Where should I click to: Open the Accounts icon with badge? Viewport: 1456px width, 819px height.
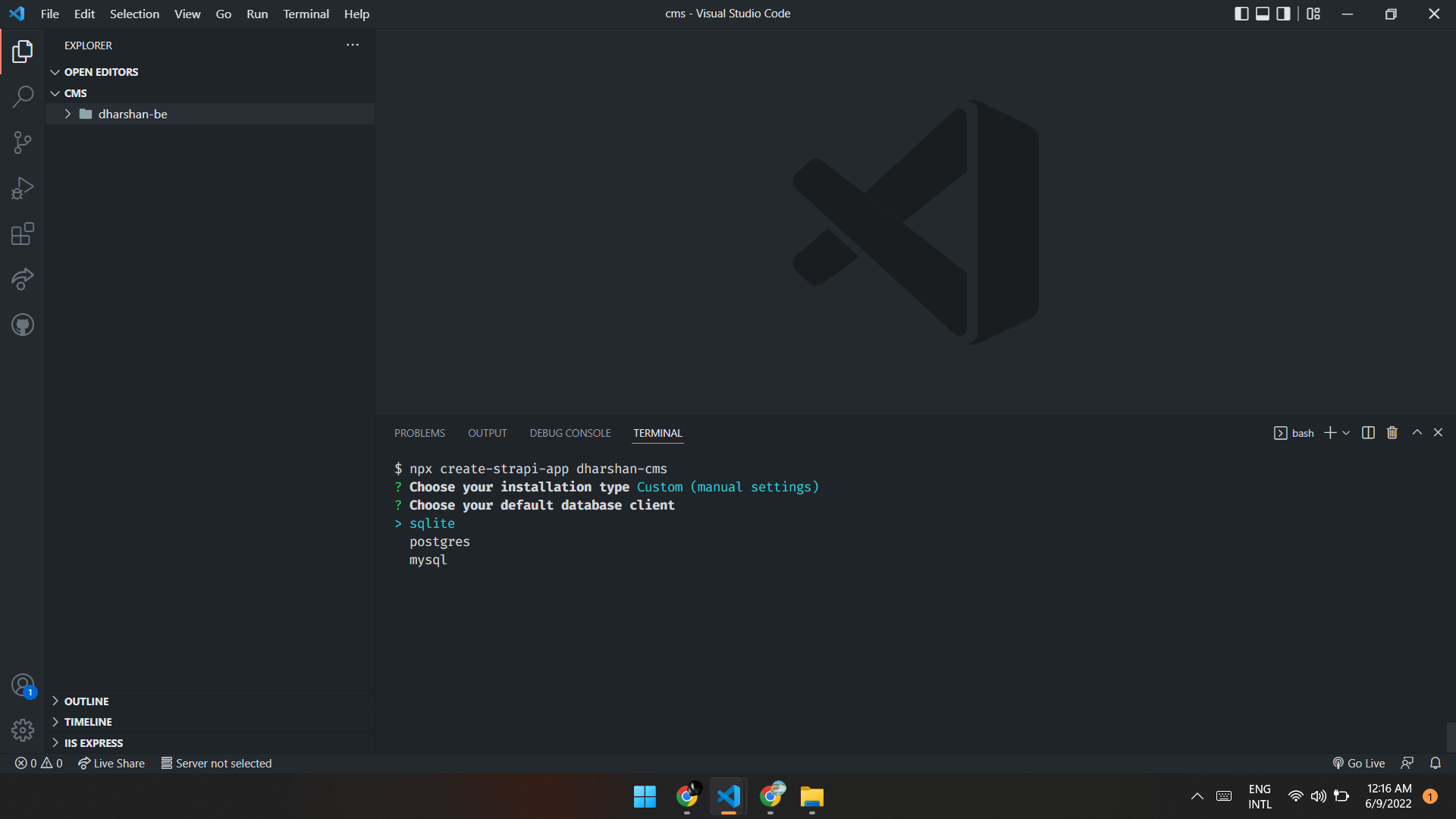23,686
